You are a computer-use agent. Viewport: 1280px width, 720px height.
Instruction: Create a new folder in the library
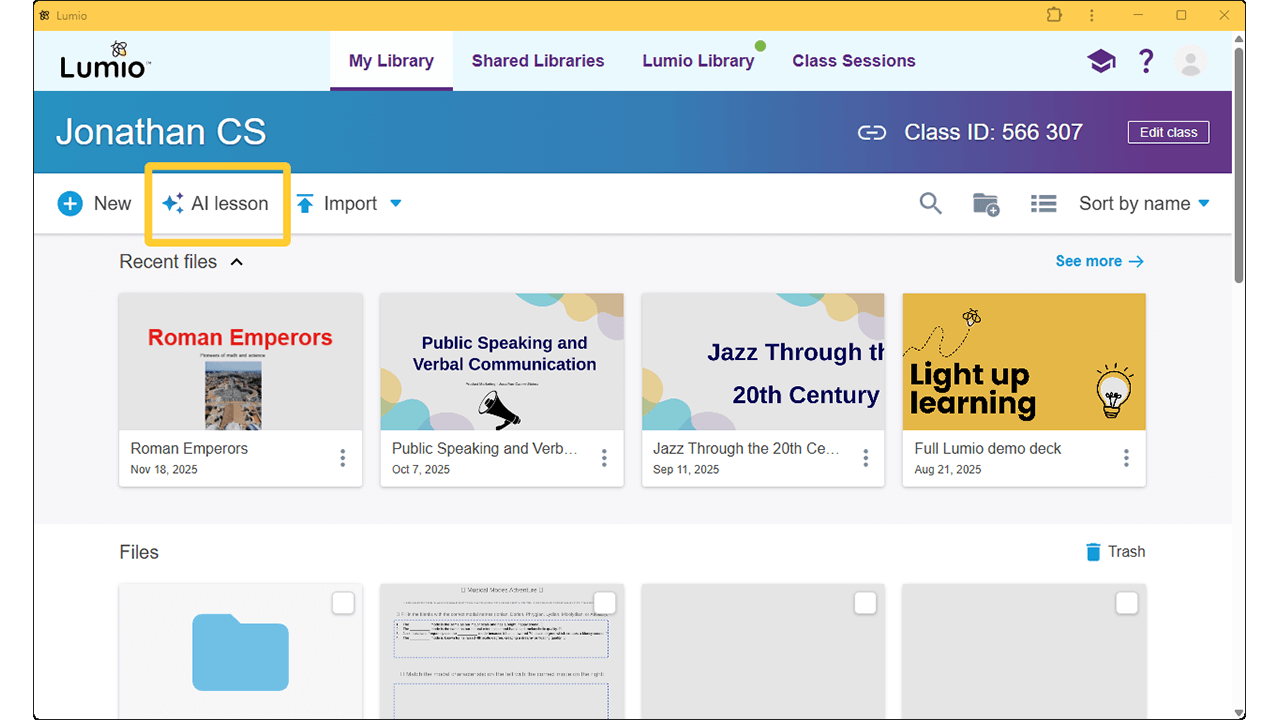(986, 203)
